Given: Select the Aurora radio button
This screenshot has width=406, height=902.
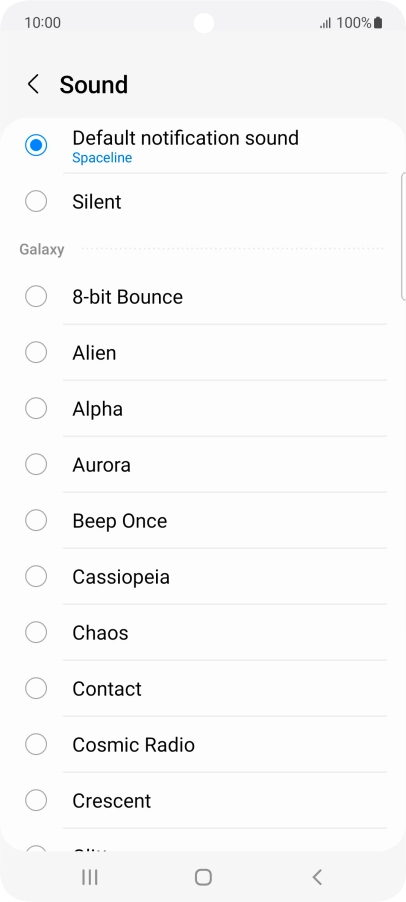Looking at the screenshot, I should 36,464.
